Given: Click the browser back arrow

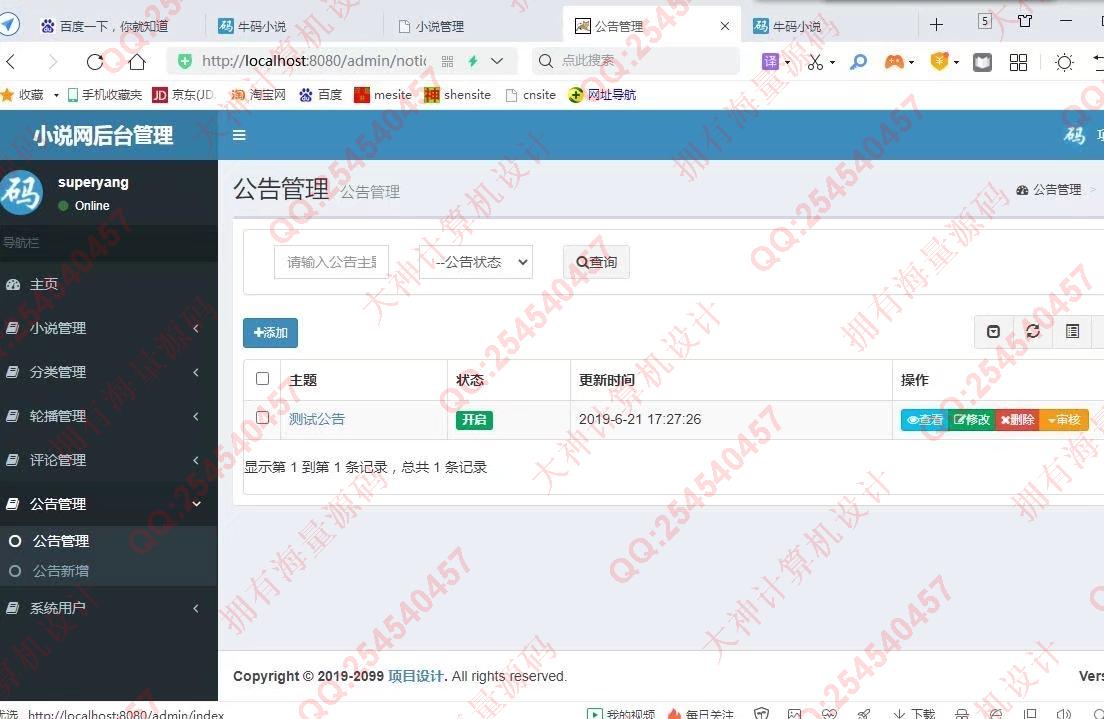Looking at the screenshot, I should point(11,62).
